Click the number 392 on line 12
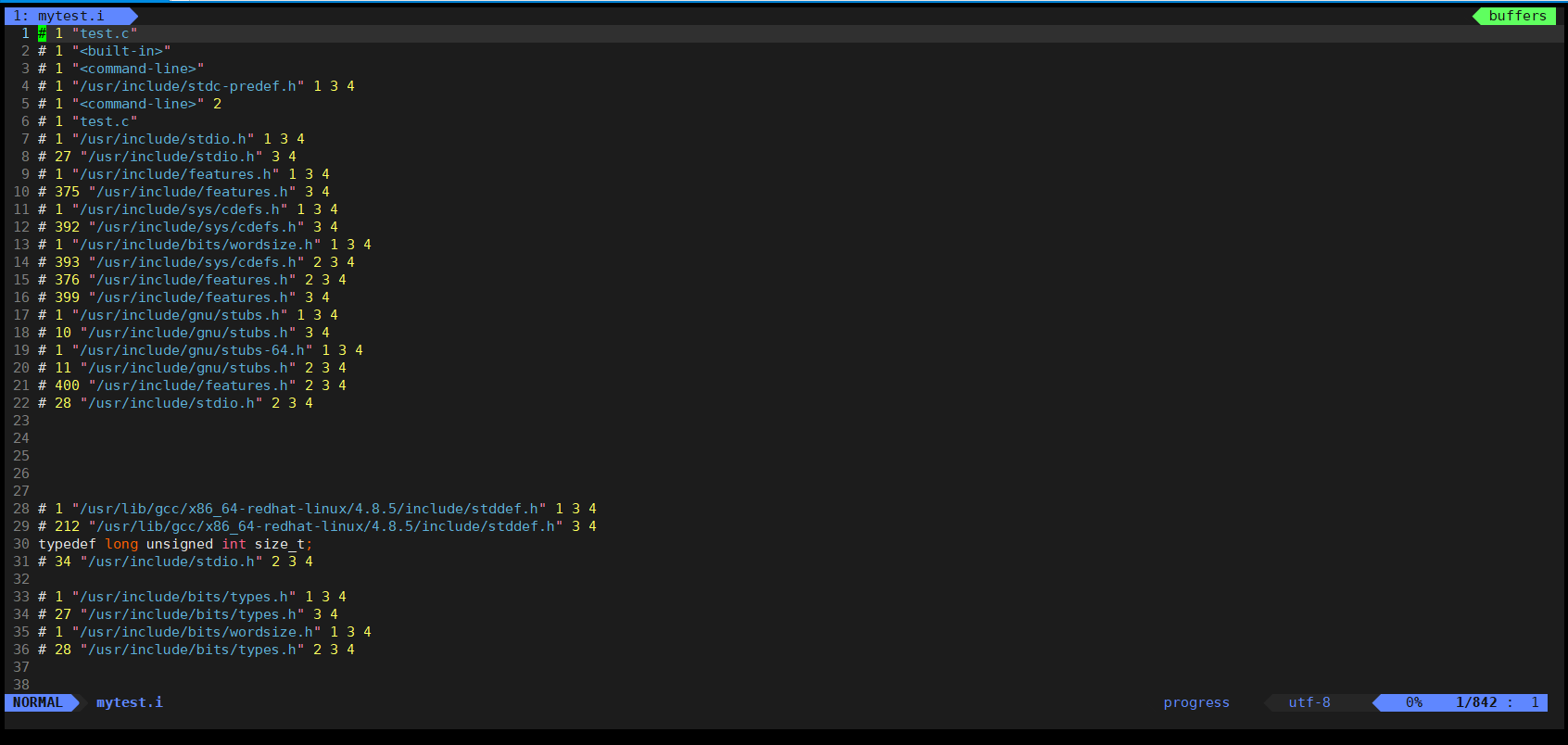 pos(67,227)
